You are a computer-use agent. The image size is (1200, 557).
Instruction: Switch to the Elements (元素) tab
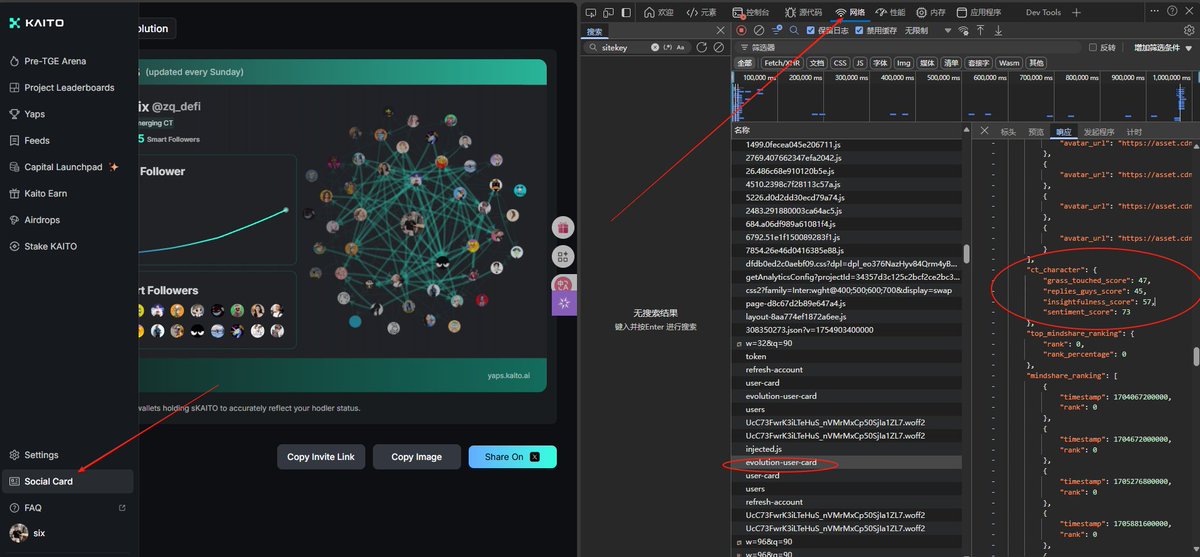[x=701, y=12]
